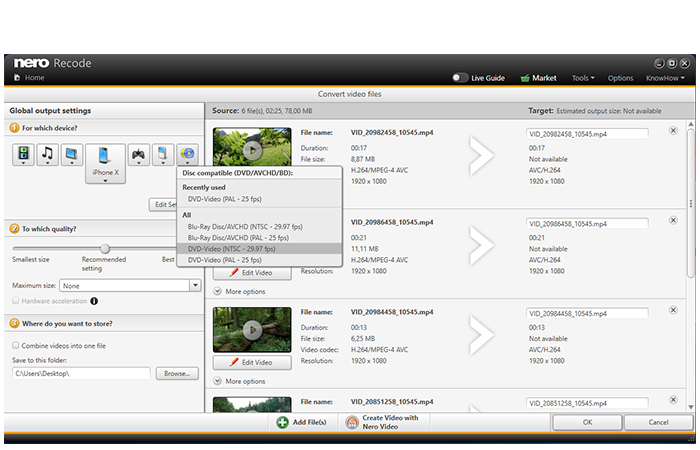Check the Hardware acceleration box
Image resolution: width=700 pixels, height=450 pixels.
16,300
